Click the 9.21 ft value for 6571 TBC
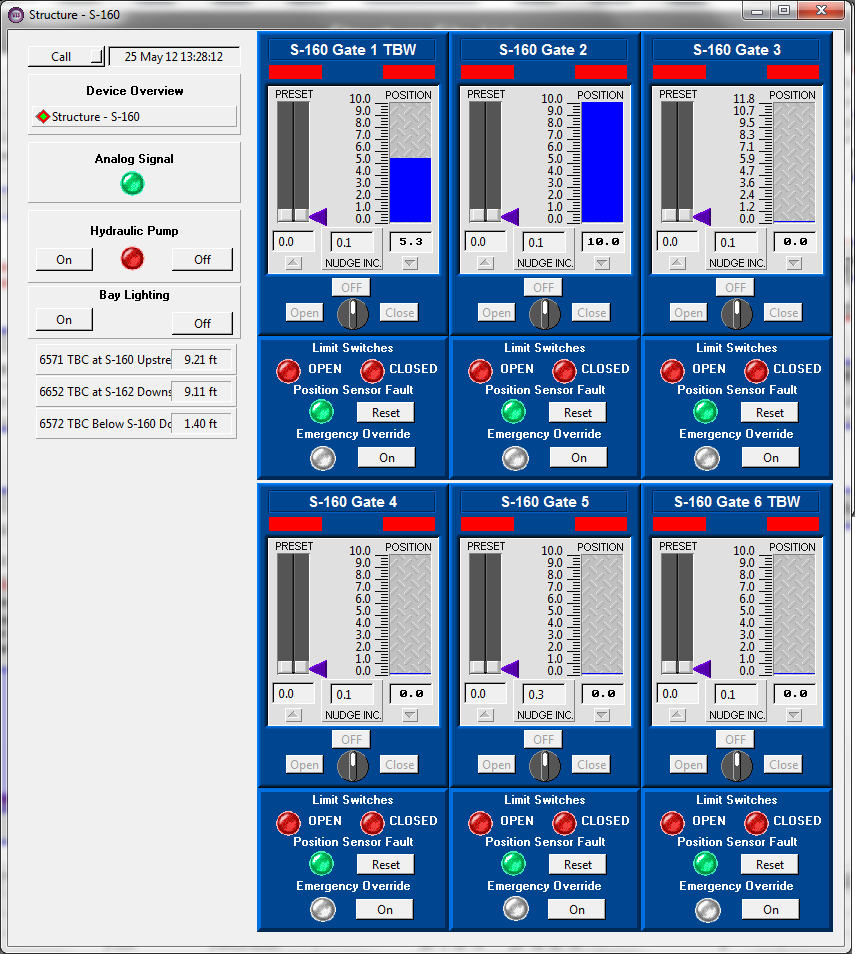The height and width of the screenshot is (954, 855). click(x=201, y=360)
